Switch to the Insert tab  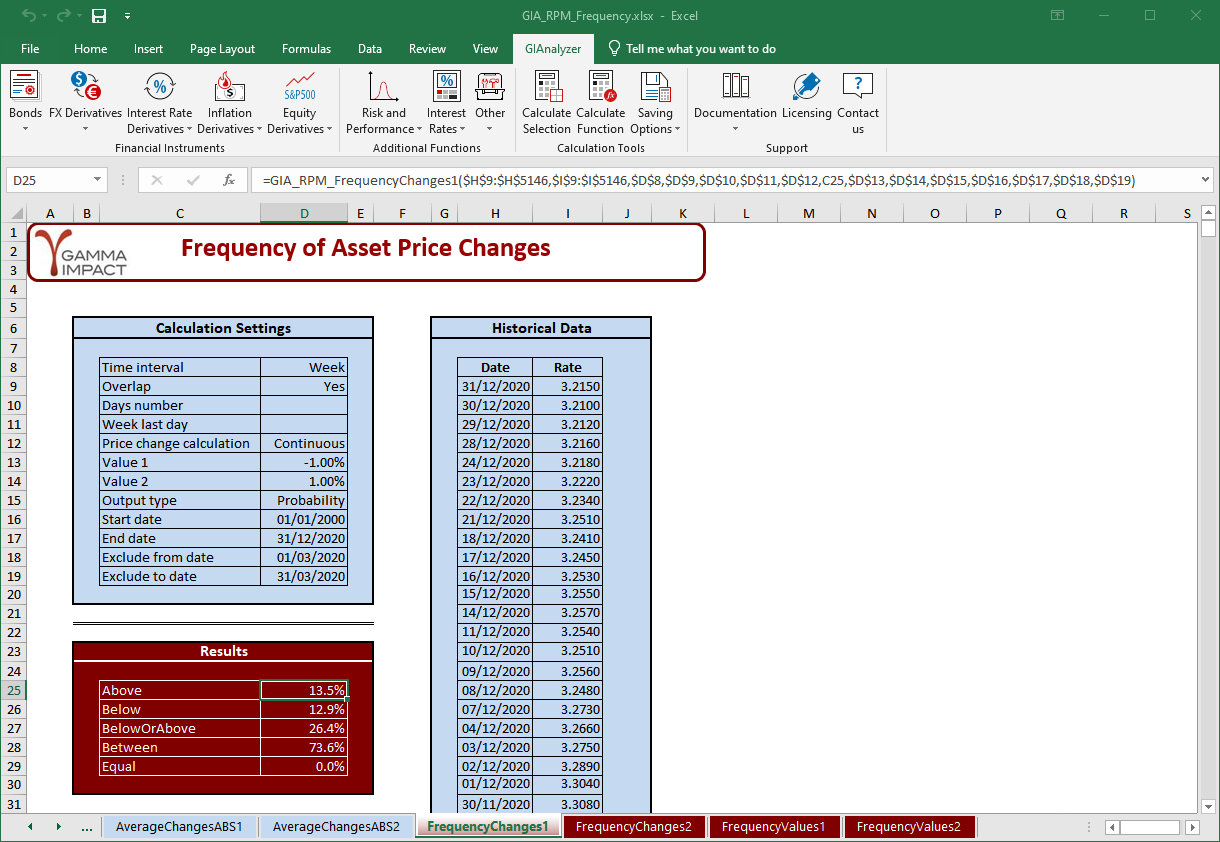148,48
